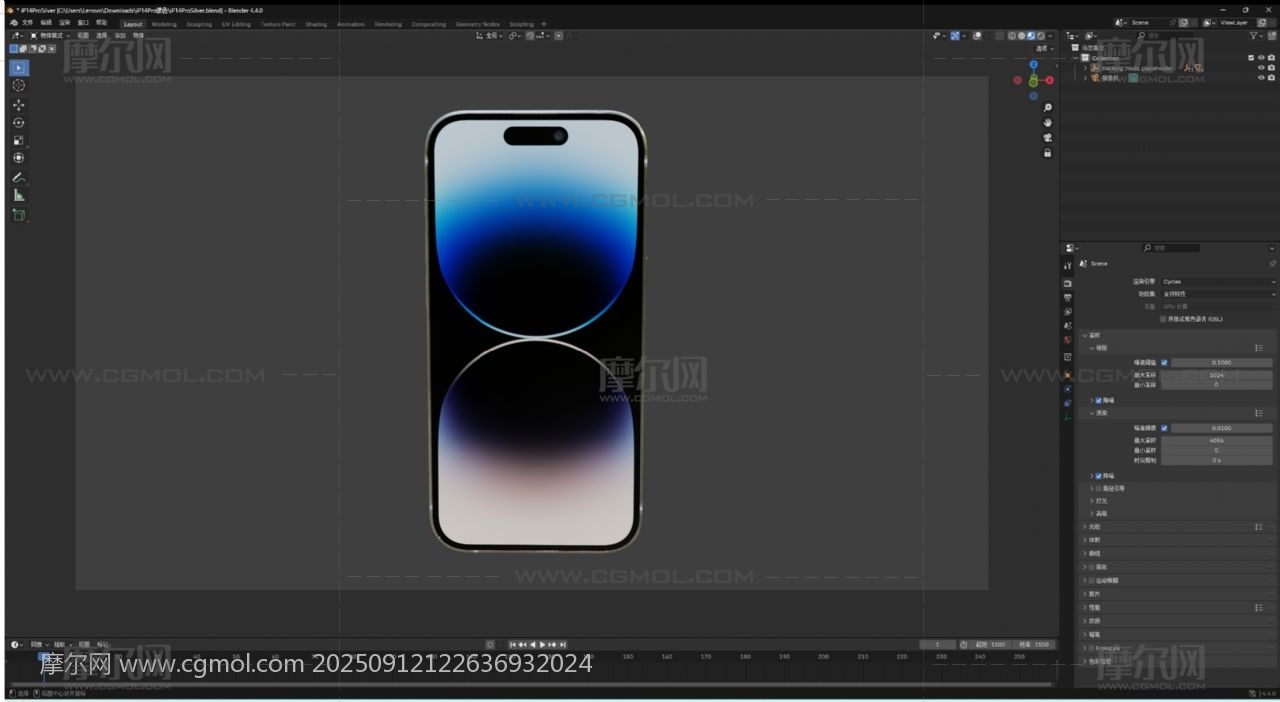This screenshot has height=702, width=1280.
Task: Open the render engine Cycles dropdown
Action: (1217, 282)
